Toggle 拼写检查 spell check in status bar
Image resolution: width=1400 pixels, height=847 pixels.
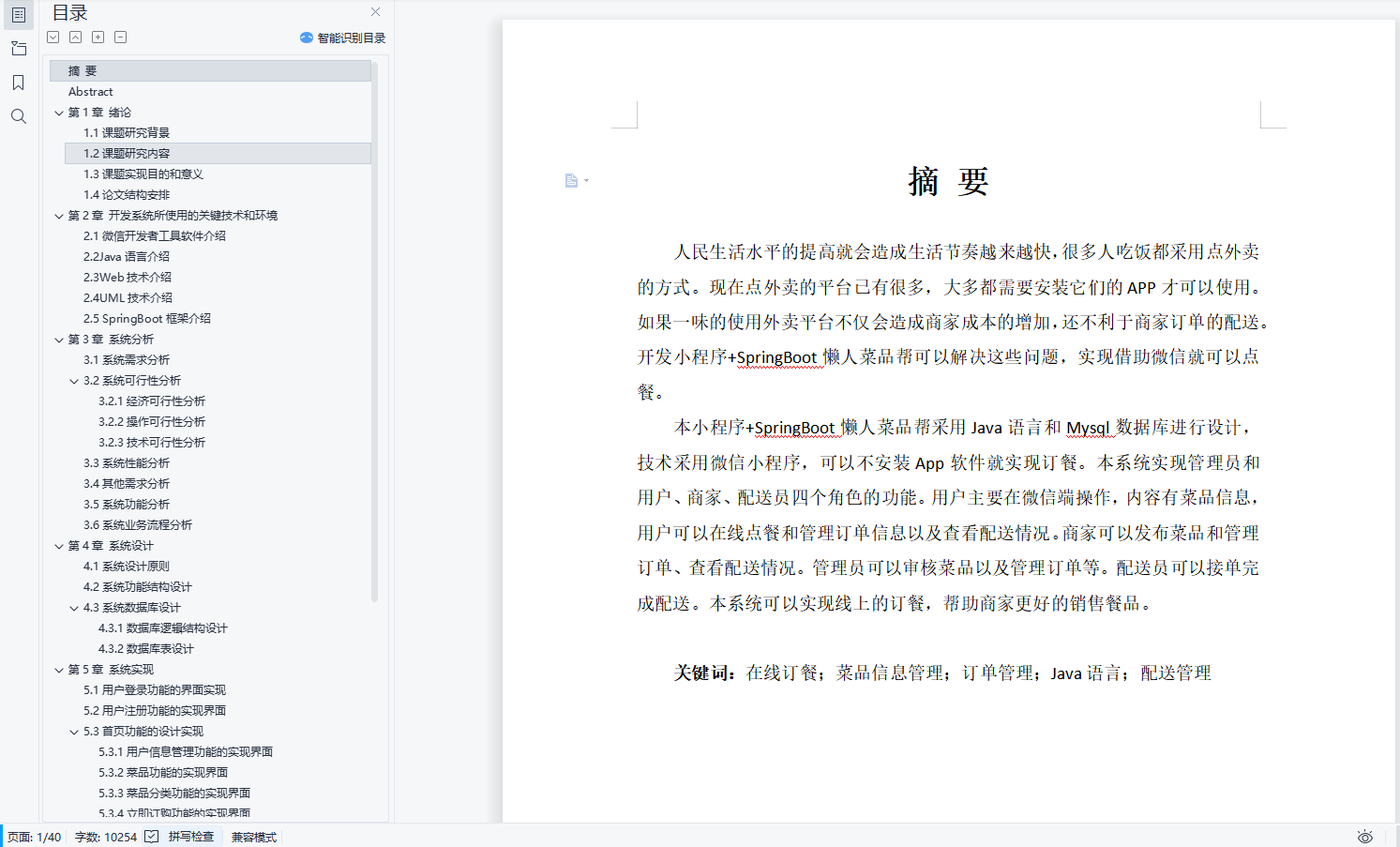click(x=179, y=837)
